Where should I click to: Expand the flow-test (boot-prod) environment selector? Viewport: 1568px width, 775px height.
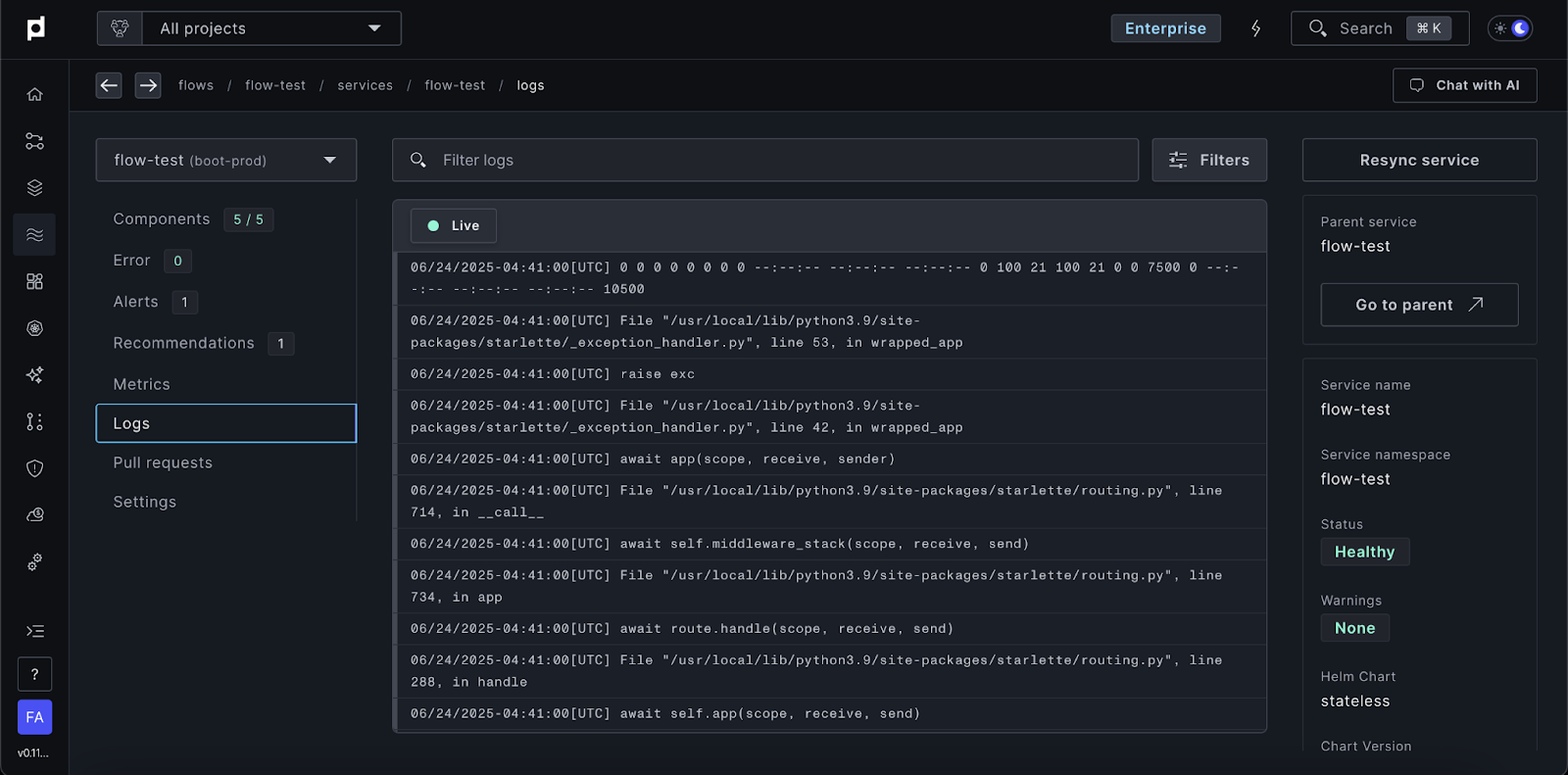[226, 160]
